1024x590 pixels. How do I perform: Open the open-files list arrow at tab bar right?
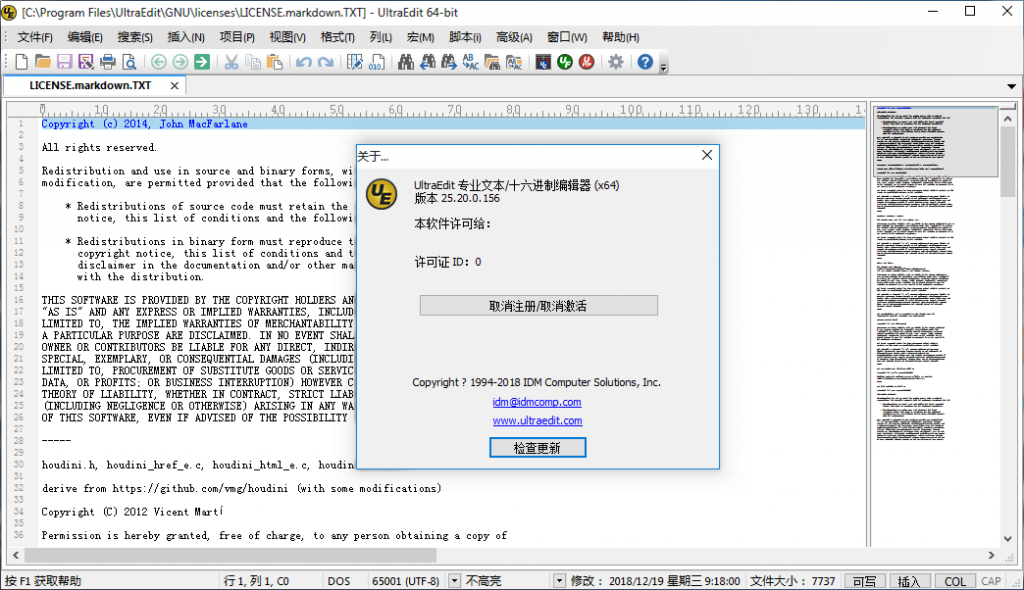(1012, 86)
